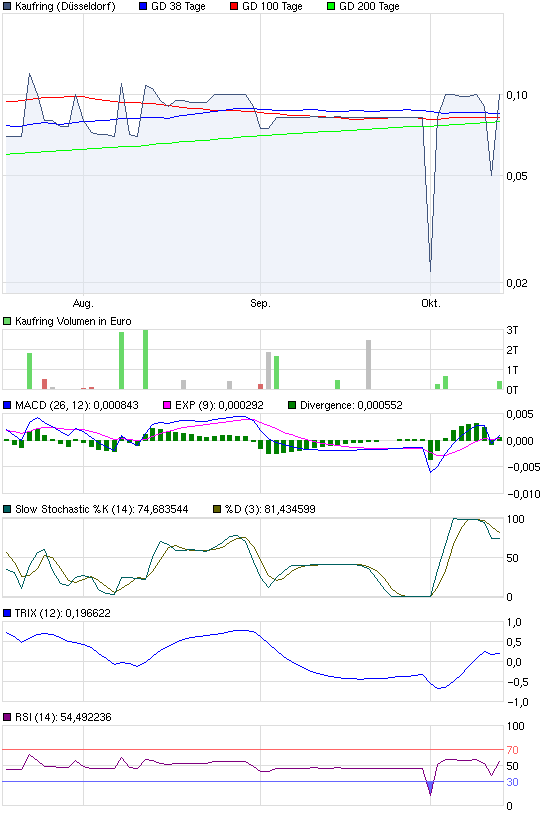This screenshot has width=545, height=814.
Task: Click the blue TRIX (12) legend swatch
Action: (7, 613)
